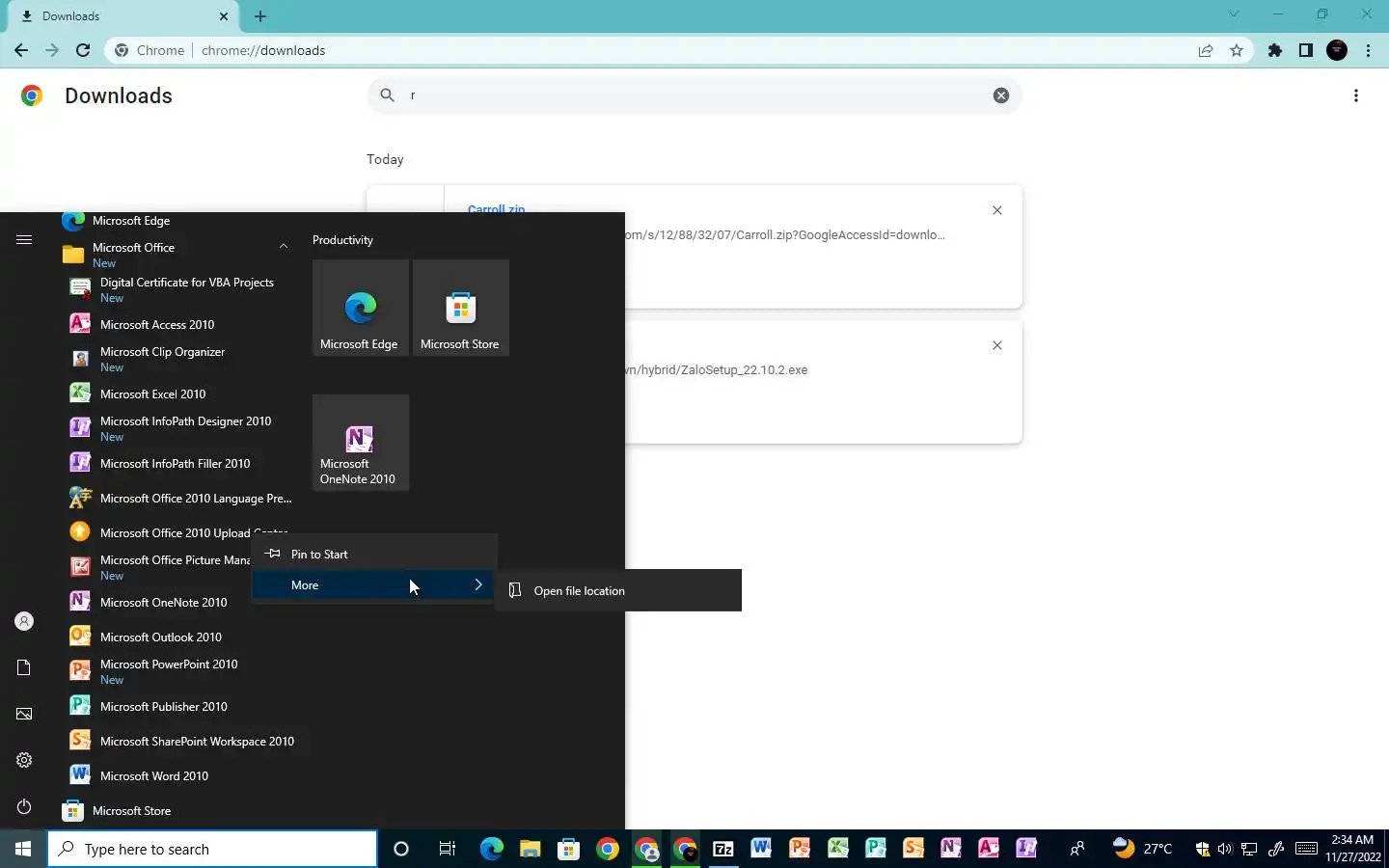This screenshot has height=868, width=1389.
Task: Open user account icon in Start sidebar
Action: [24, 621]
